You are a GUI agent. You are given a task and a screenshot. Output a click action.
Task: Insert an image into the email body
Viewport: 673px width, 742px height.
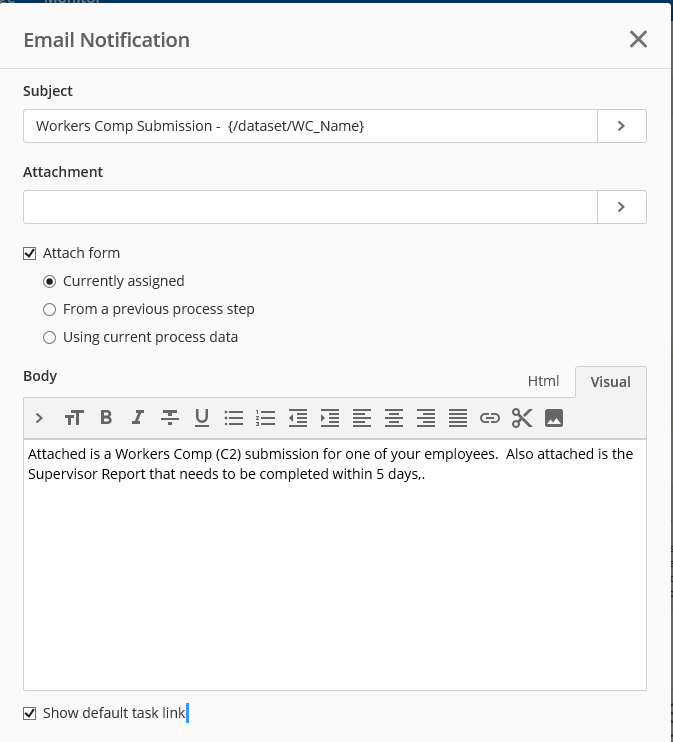[x=554, y=417]
